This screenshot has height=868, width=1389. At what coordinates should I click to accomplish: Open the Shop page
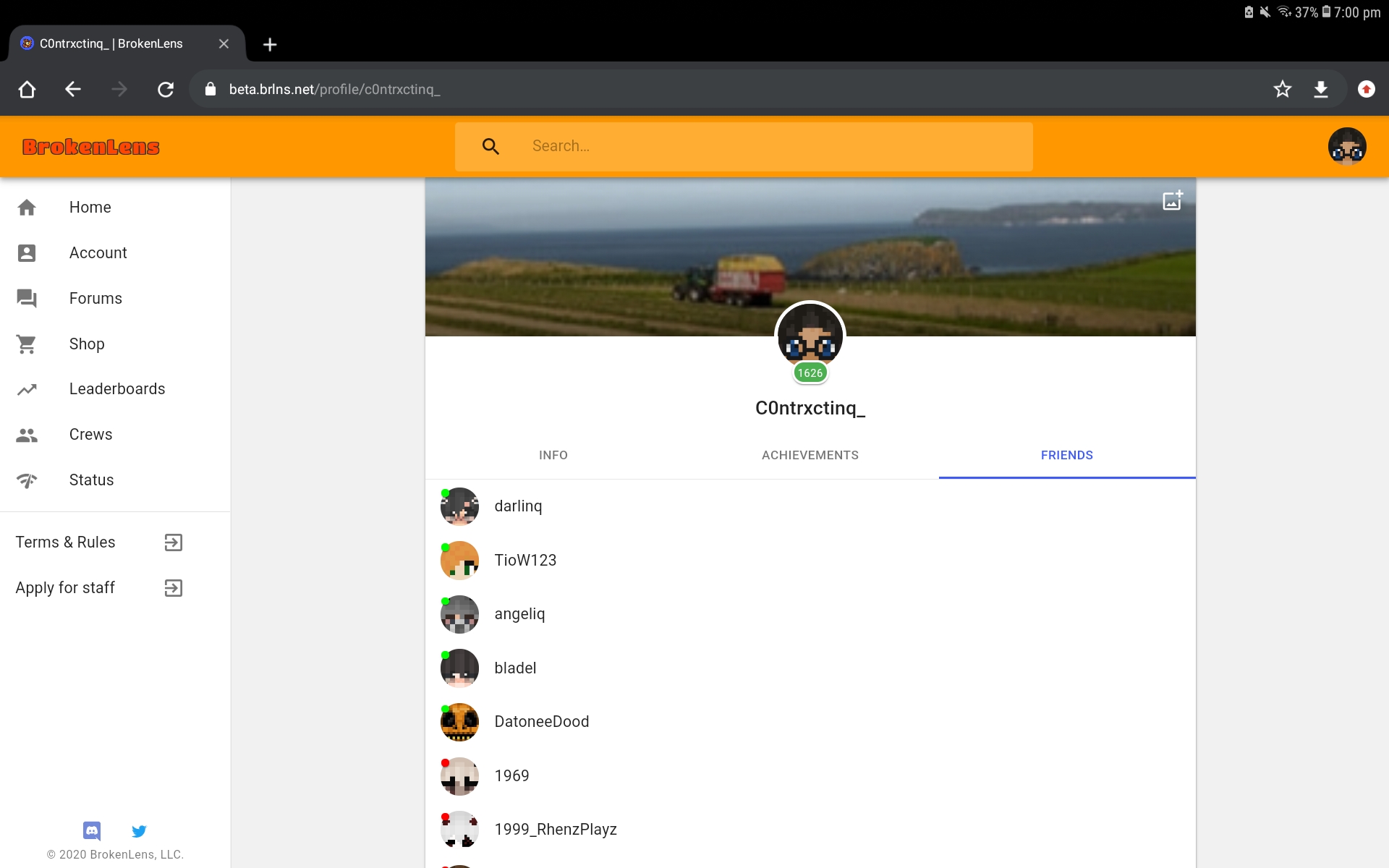tap(116, 344)
